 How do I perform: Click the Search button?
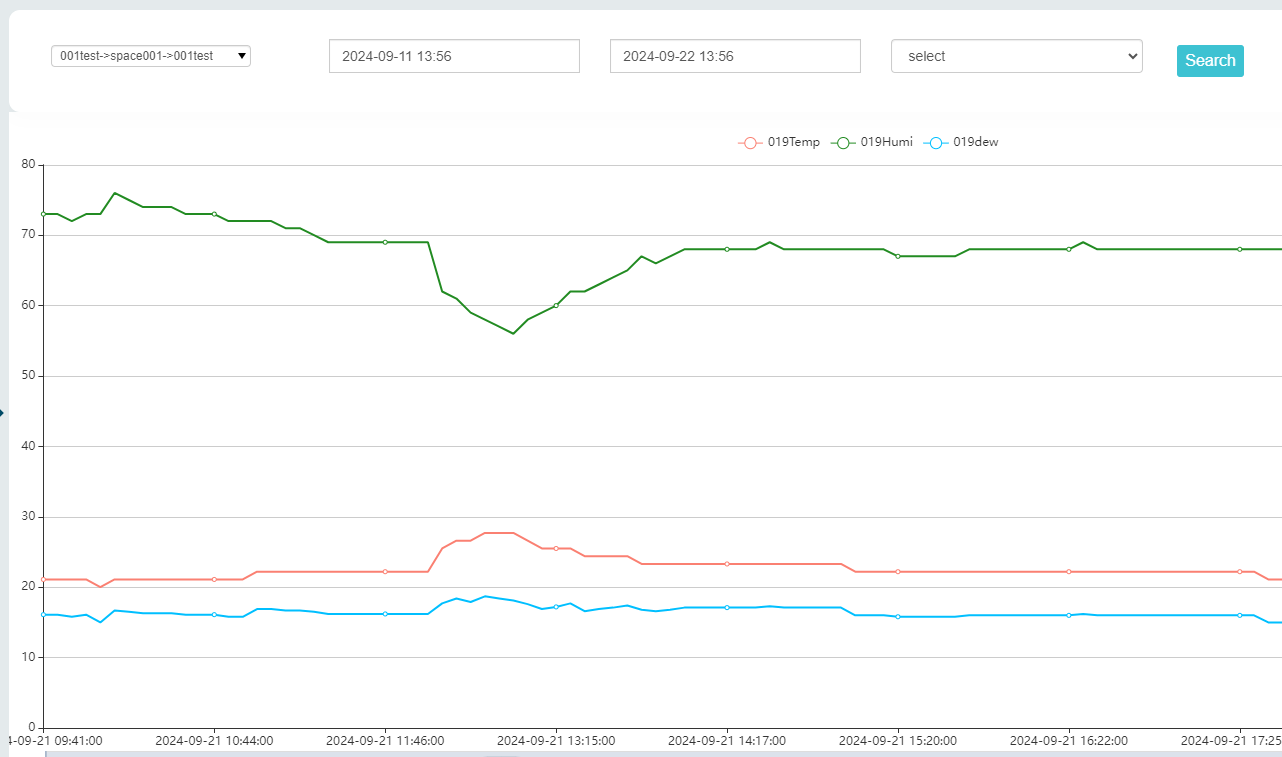(x=1209, y=60)
